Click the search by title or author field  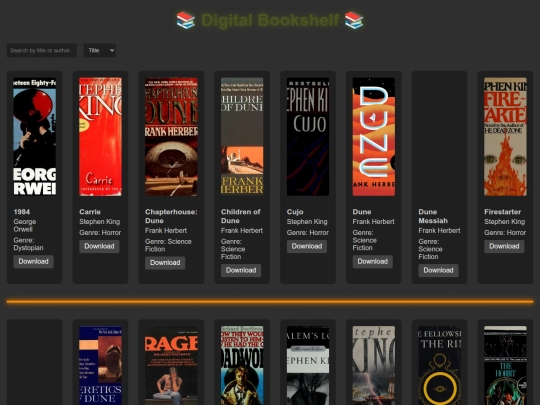pyautogui.click(x=42, y=50)
